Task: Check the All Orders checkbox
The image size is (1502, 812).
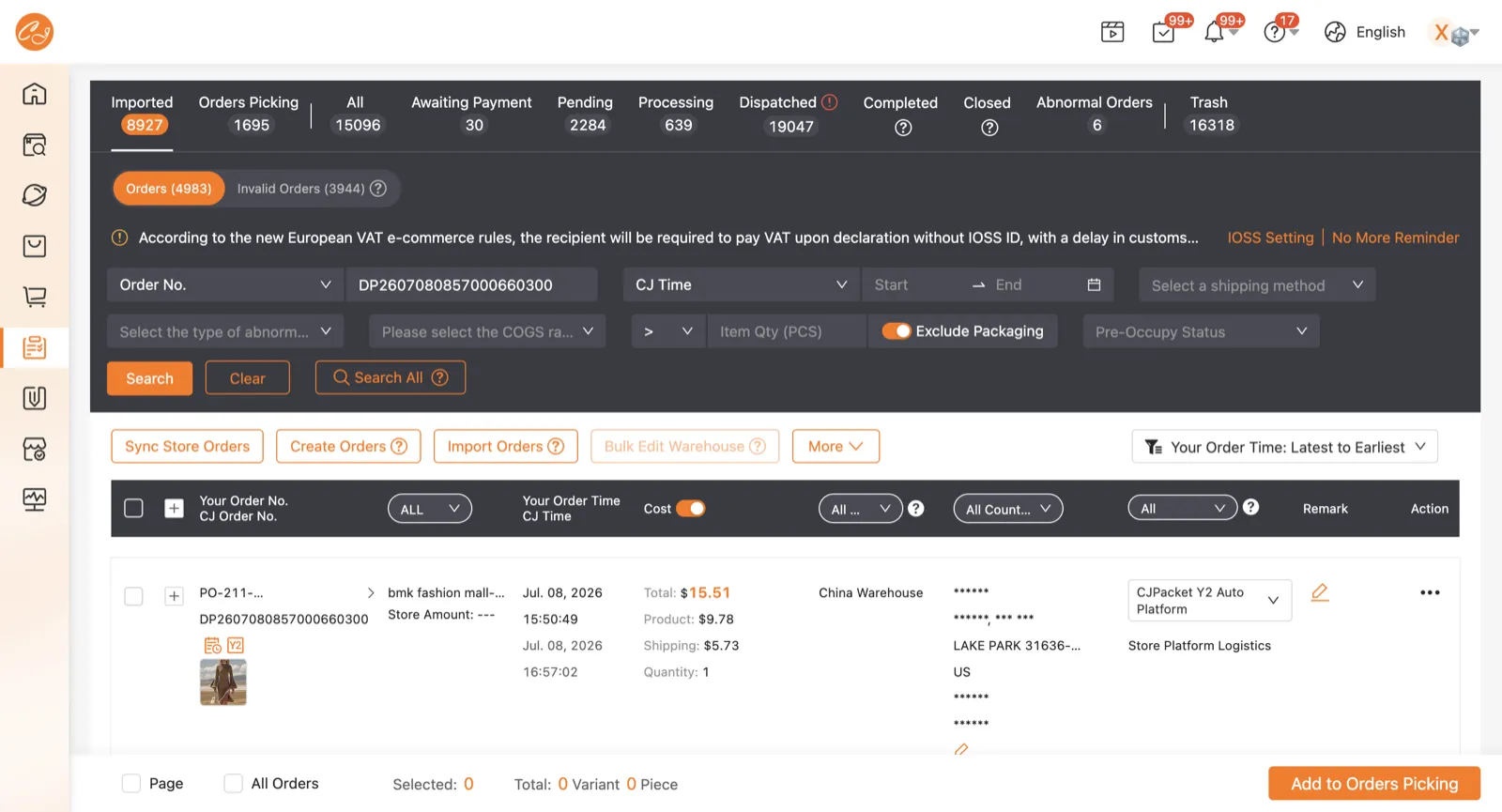Action: point(234,784)
